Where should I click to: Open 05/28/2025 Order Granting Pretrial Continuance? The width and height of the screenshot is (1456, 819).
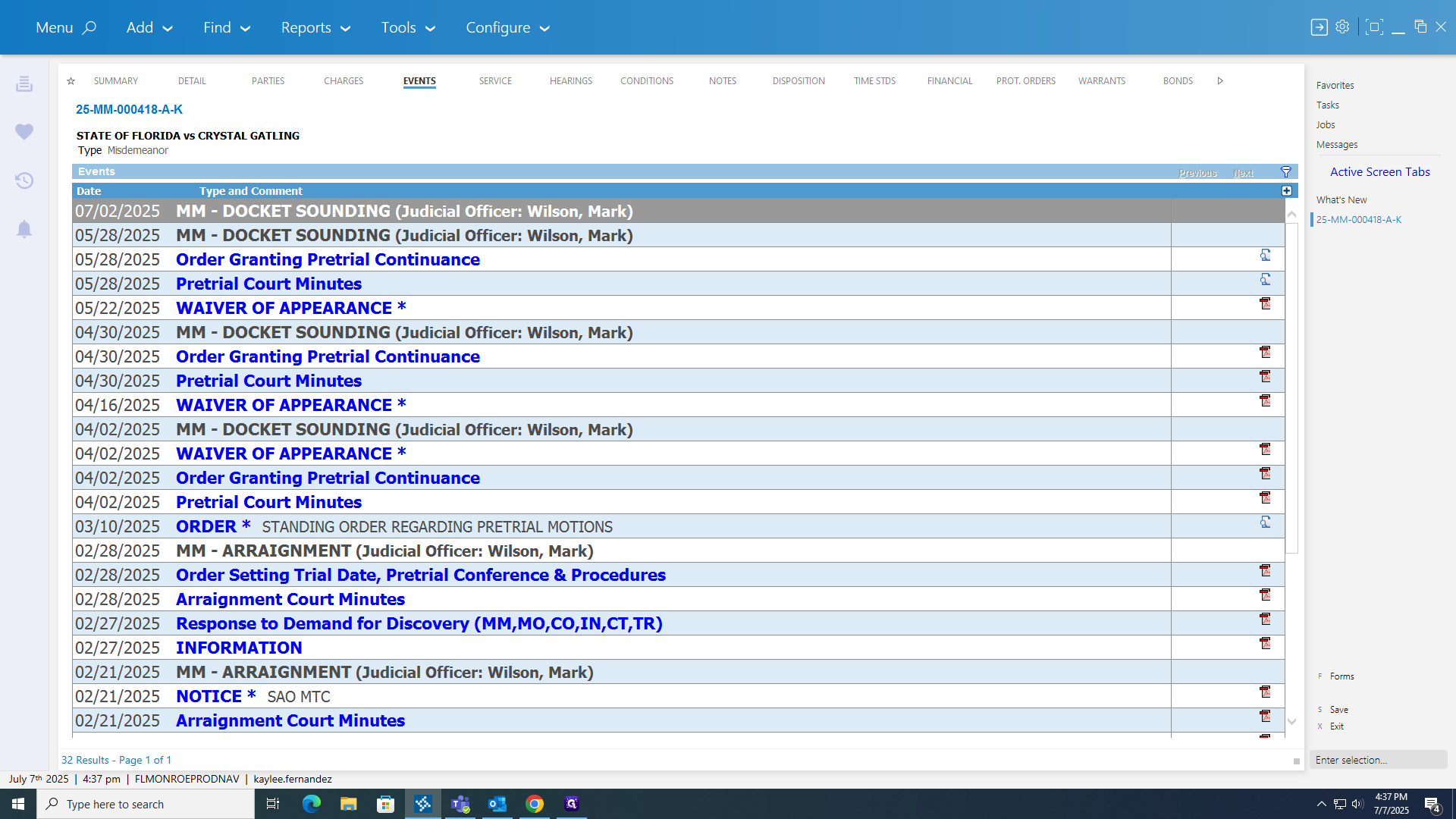click(x=328, y=259)
